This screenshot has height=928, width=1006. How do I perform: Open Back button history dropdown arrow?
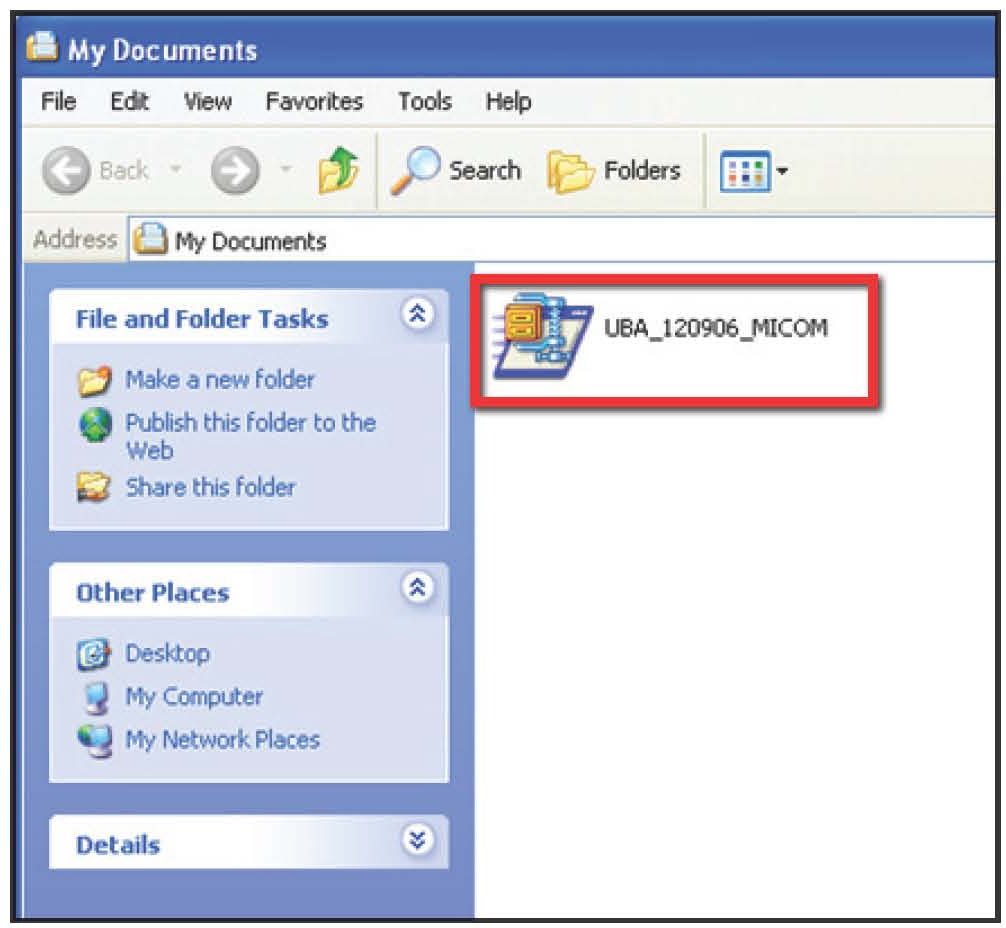click(175, 169)
